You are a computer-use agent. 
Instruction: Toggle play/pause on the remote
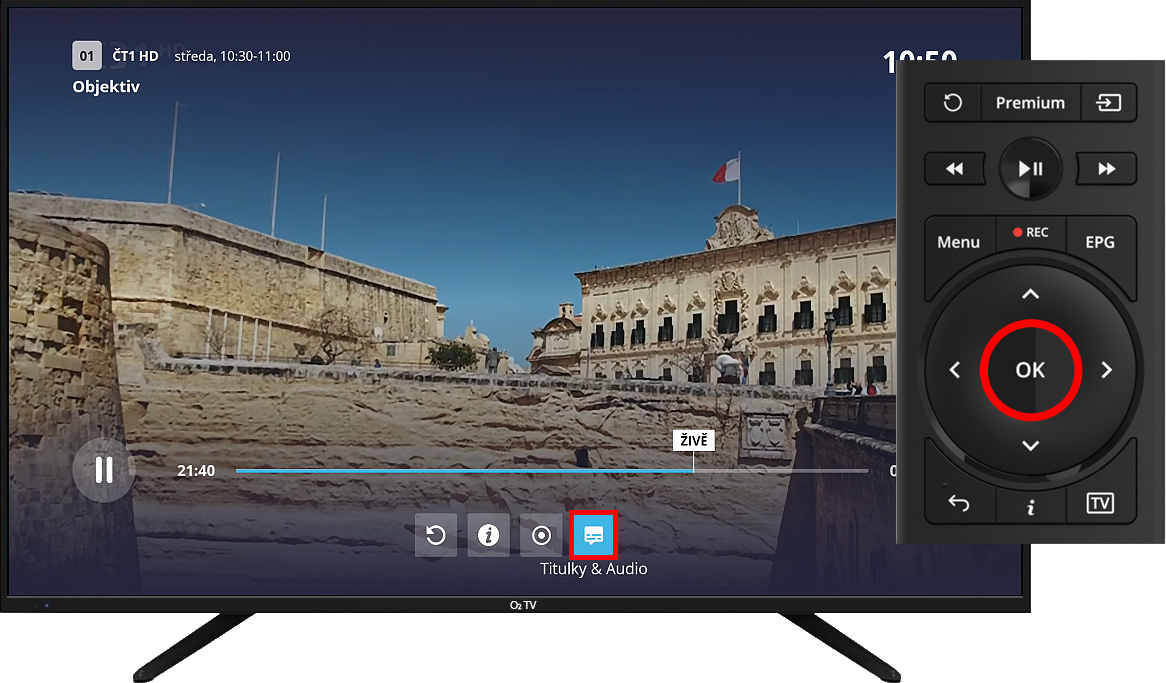point(1030,169)
